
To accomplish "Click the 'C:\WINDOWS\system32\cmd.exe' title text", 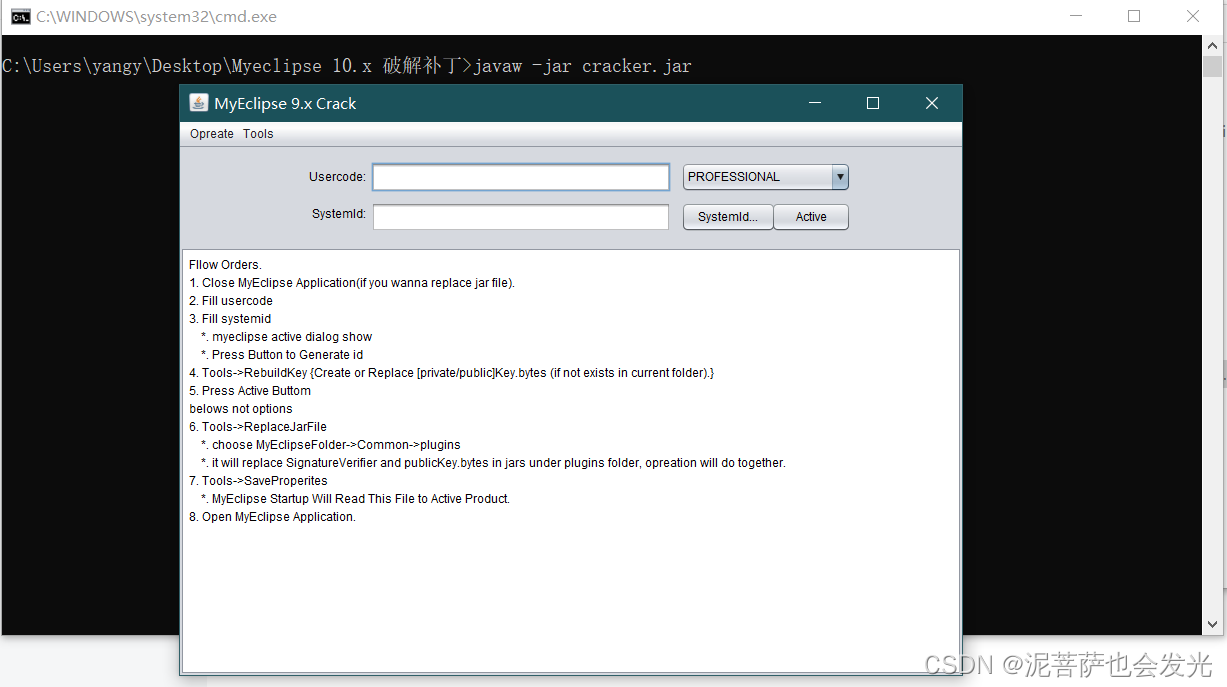I will [x=157, y=17].
